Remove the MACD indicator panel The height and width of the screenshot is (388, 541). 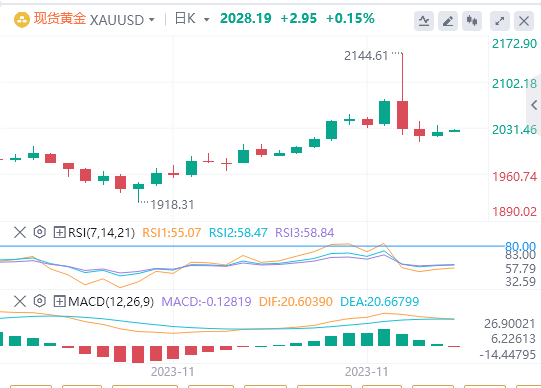click(20, 301)
